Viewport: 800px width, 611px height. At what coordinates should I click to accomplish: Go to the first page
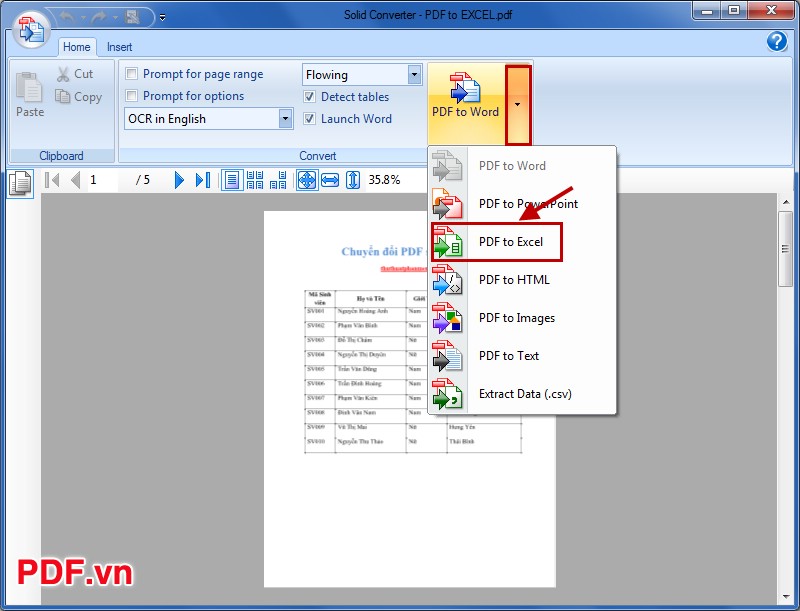[52, 180]
